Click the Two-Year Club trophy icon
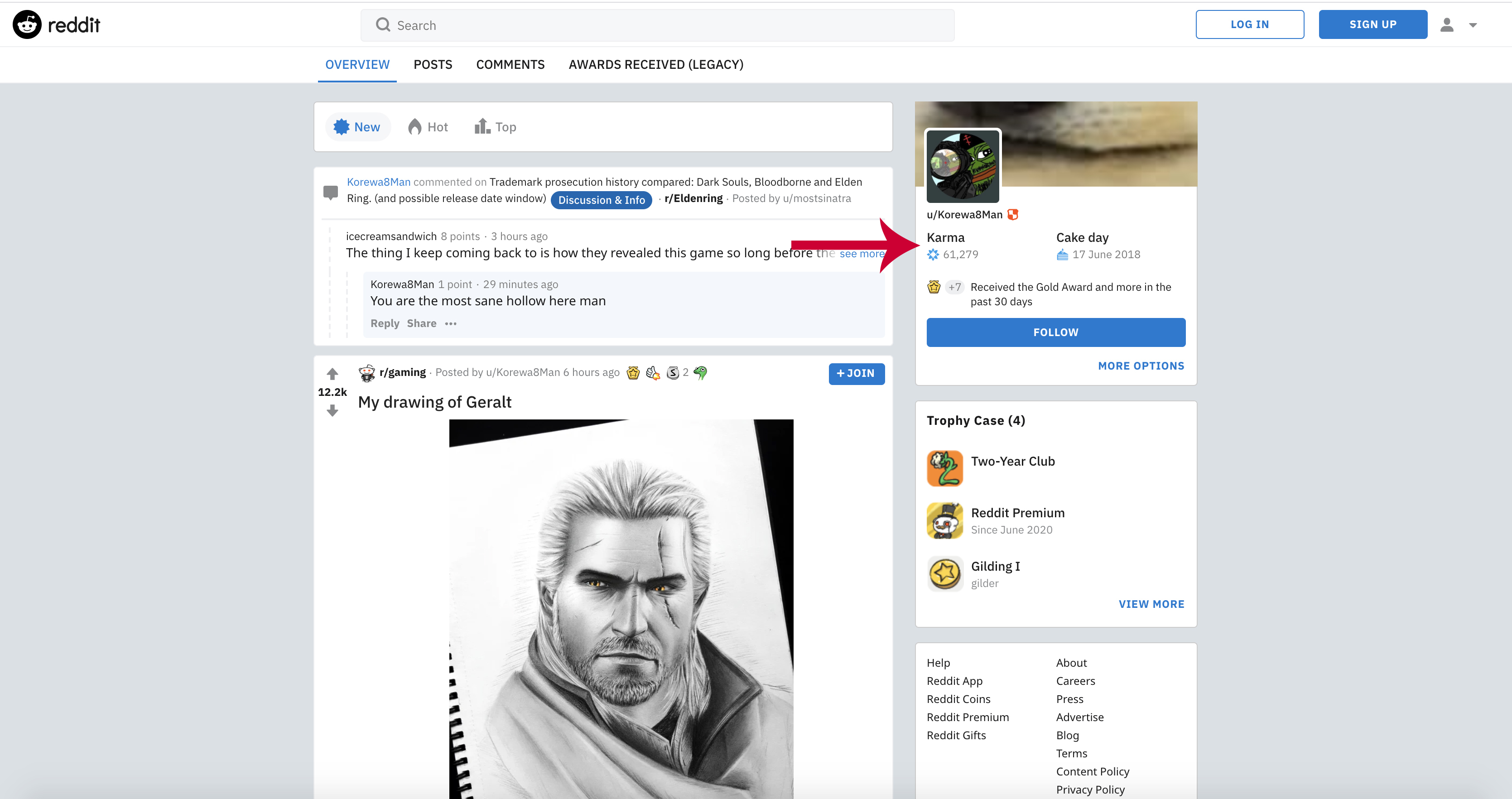 944,468
